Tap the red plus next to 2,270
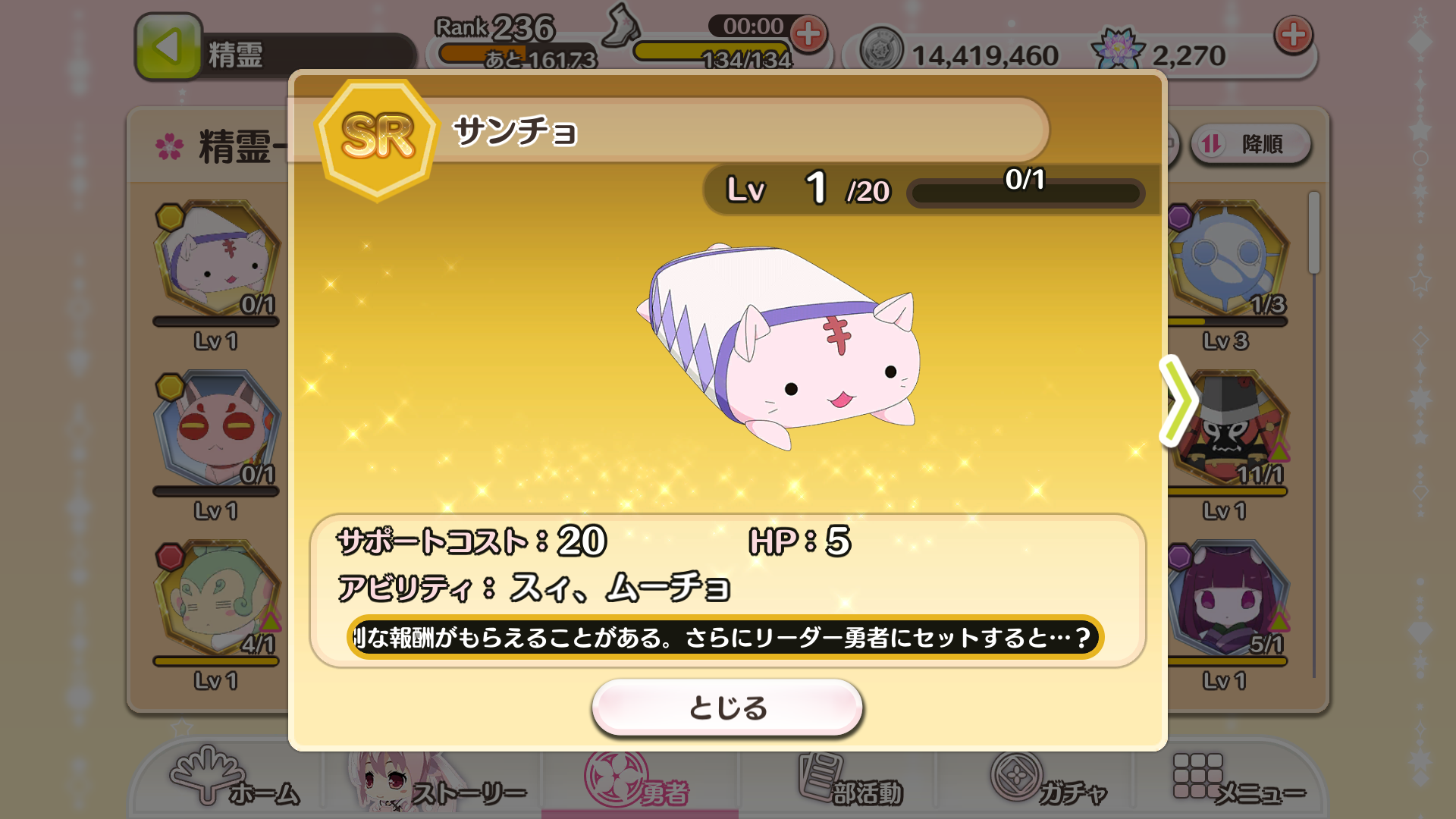Image resolution: width=1456 pixels, height=819 pixels. click(1293, 35)
